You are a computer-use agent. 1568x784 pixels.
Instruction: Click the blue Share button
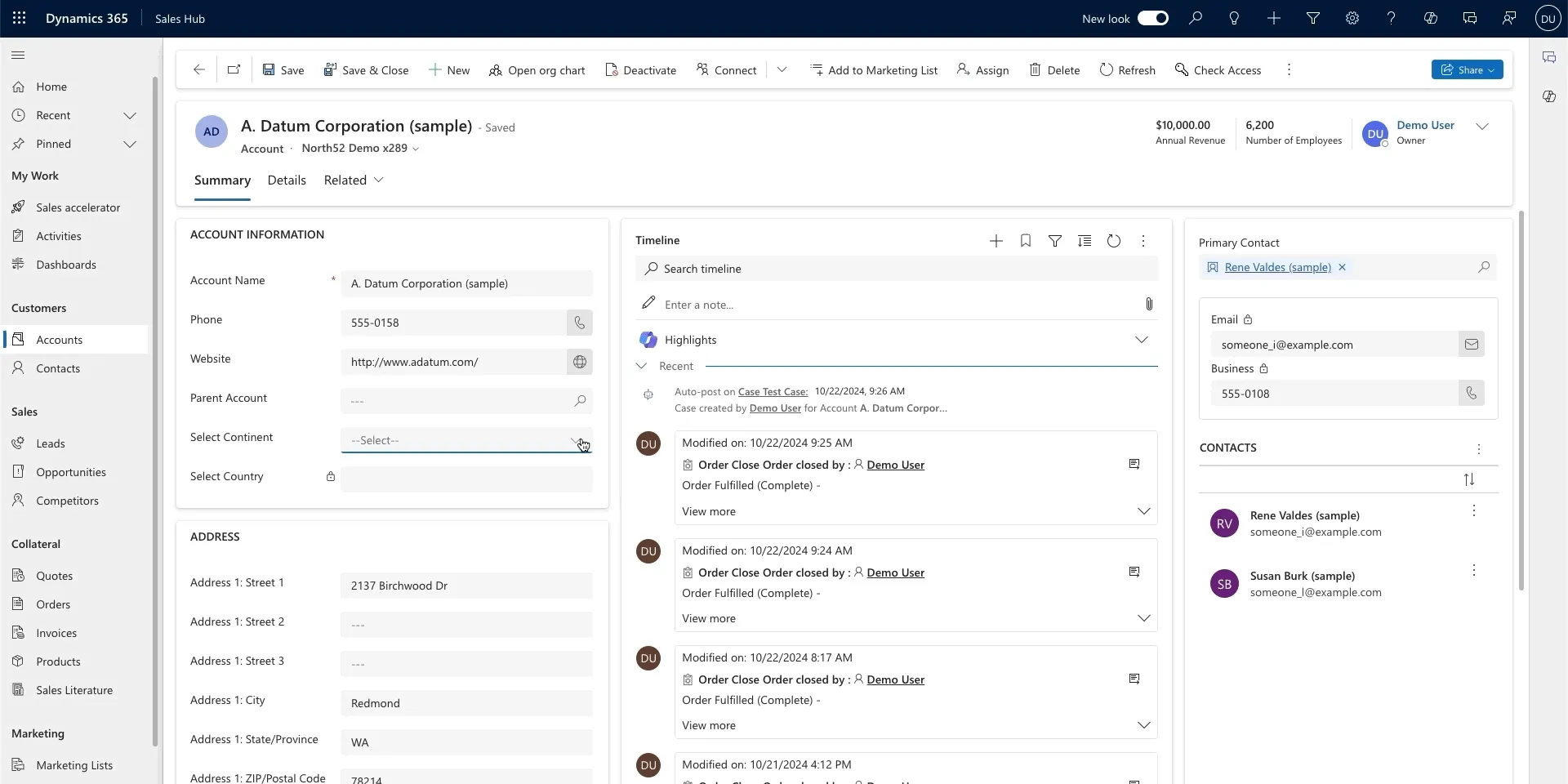(x=1467, y=70)
